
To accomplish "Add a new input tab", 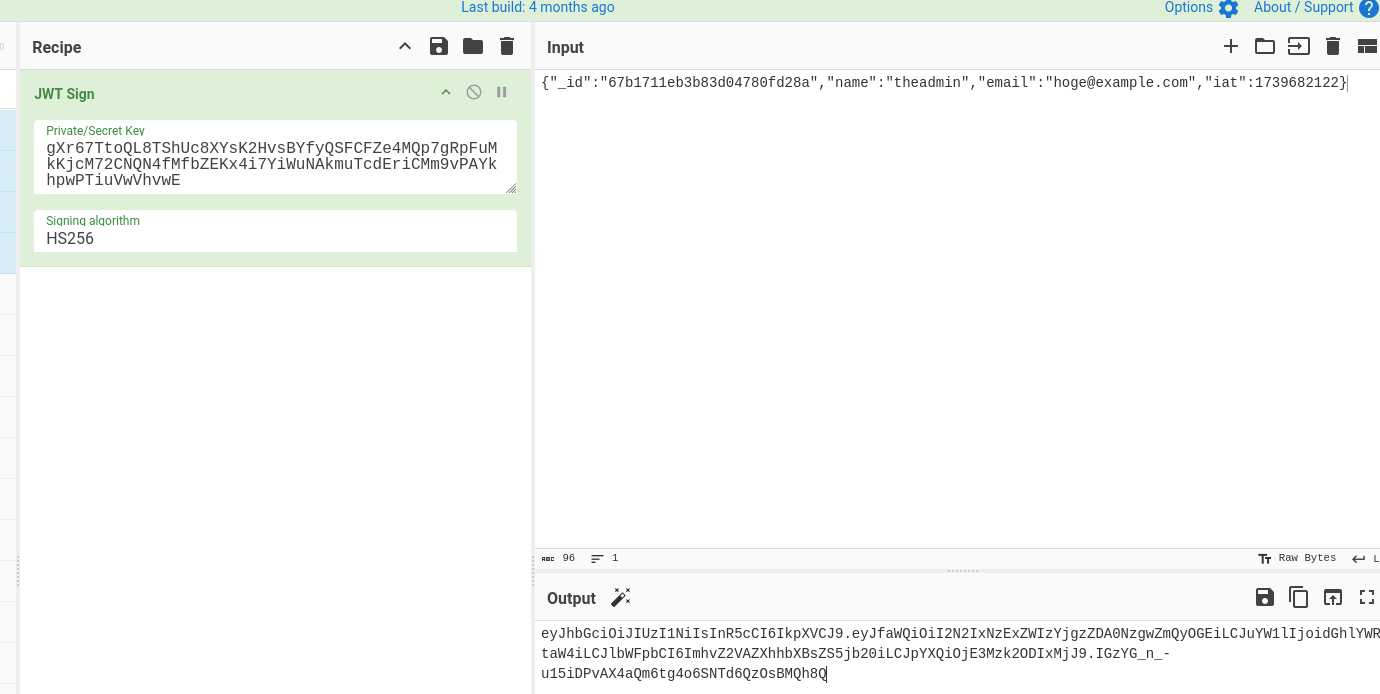I will coord(1231,47).
